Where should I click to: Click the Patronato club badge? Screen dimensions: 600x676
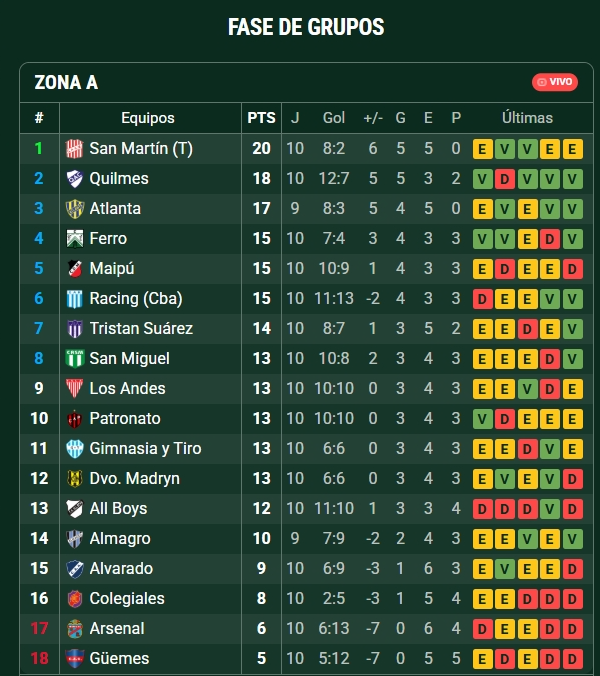[x=75, y=419]
